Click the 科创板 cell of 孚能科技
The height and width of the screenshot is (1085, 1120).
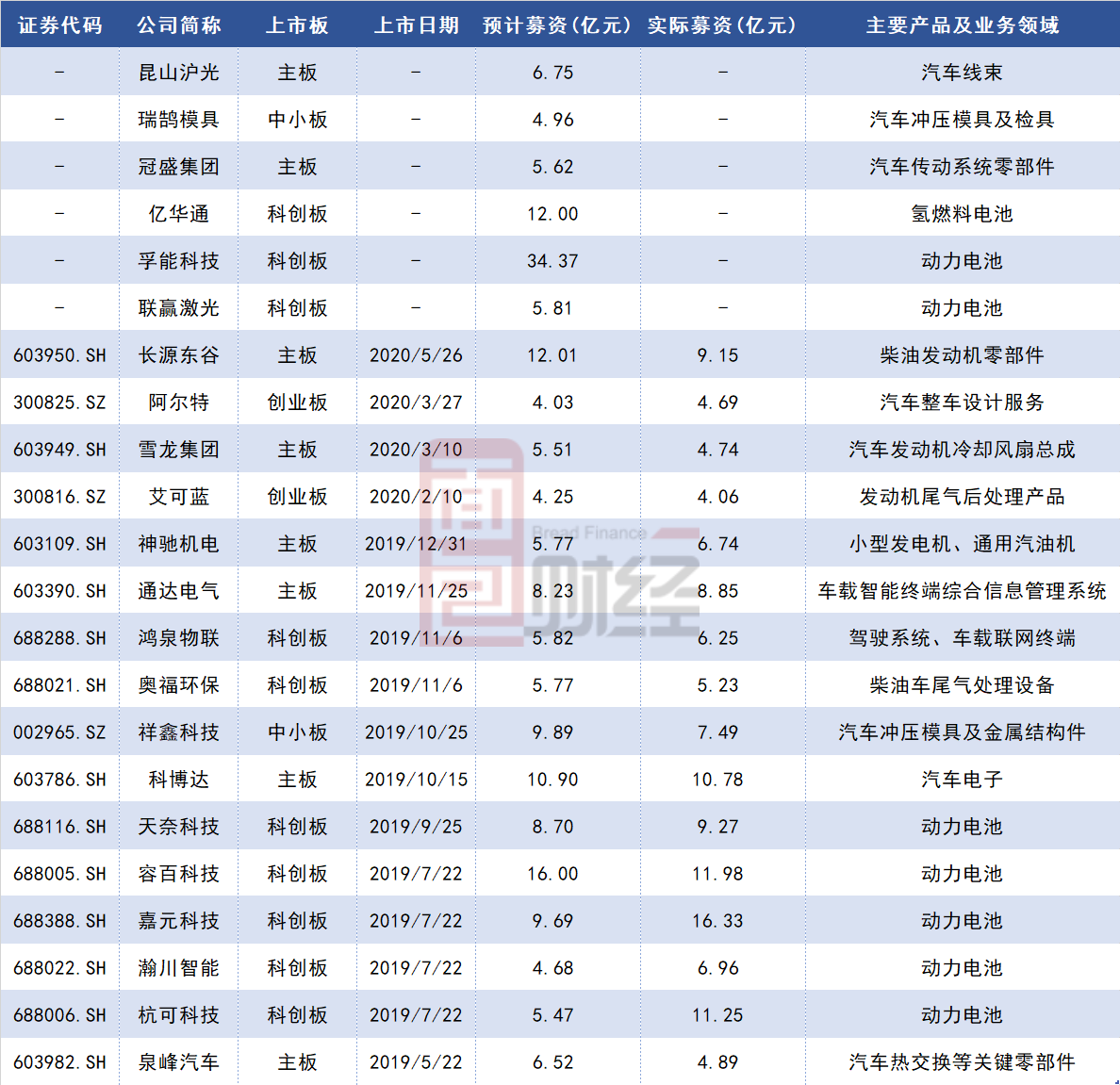(296, 260)
